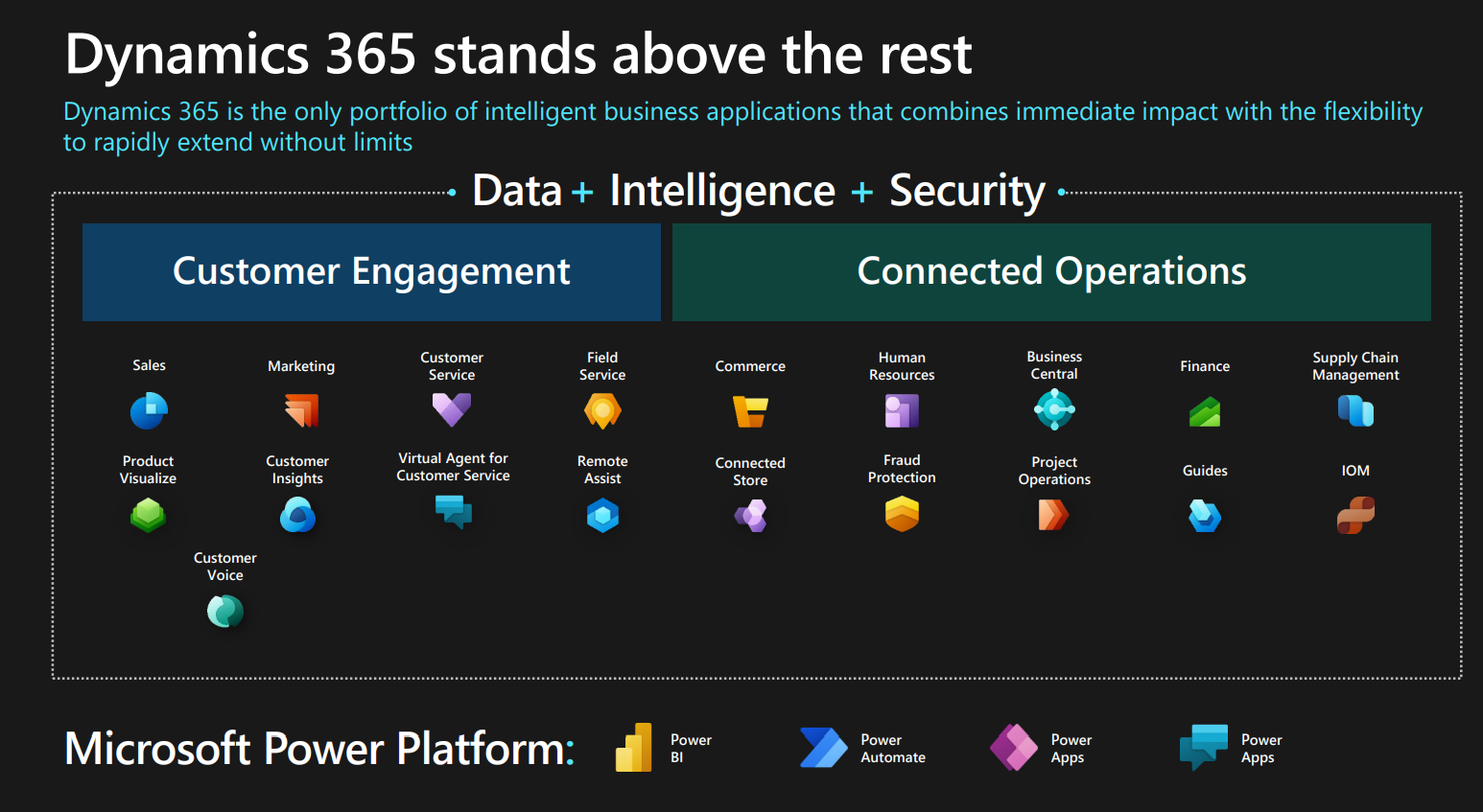Select the 'Commerce' label

750,366
